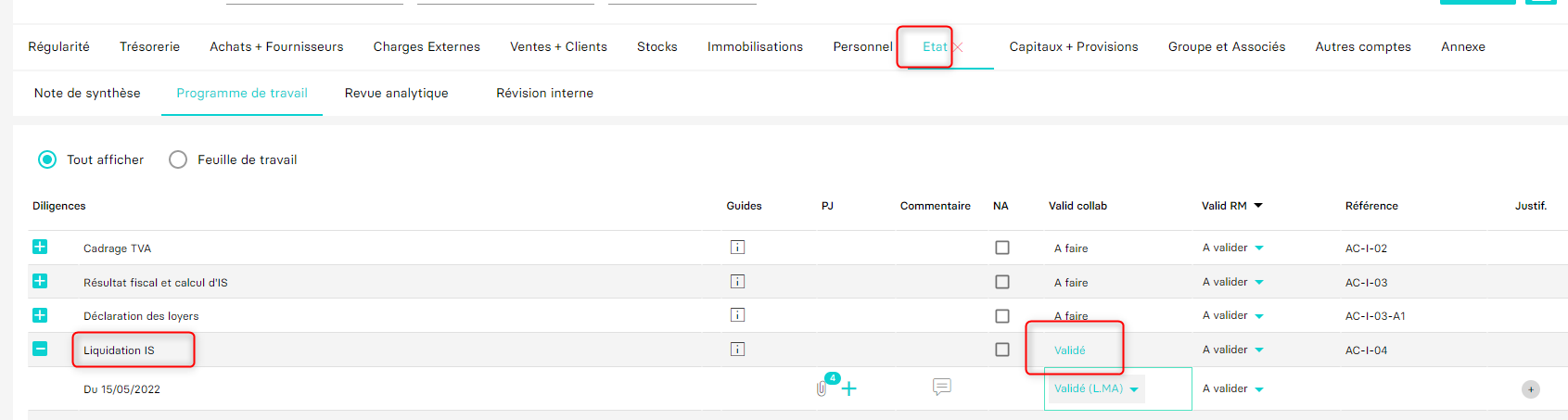Click the Validé status link for Liquidation IS
This screenshot has width=1568, height=420.
(1069, 350)
